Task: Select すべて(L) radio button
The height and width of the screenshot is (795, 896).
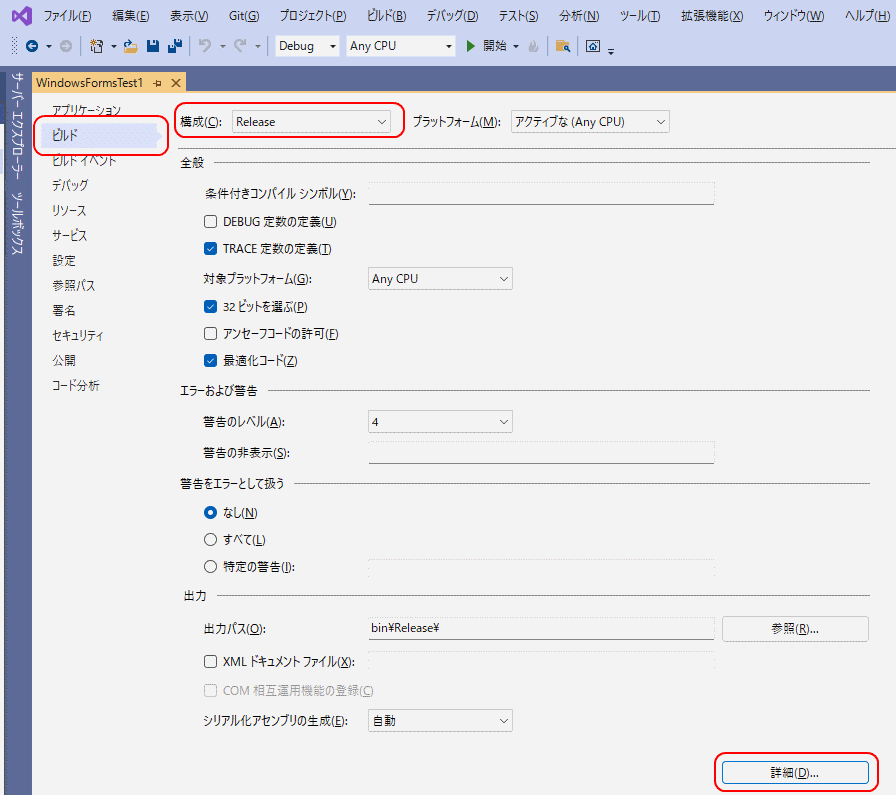Action: coord(210,540)
